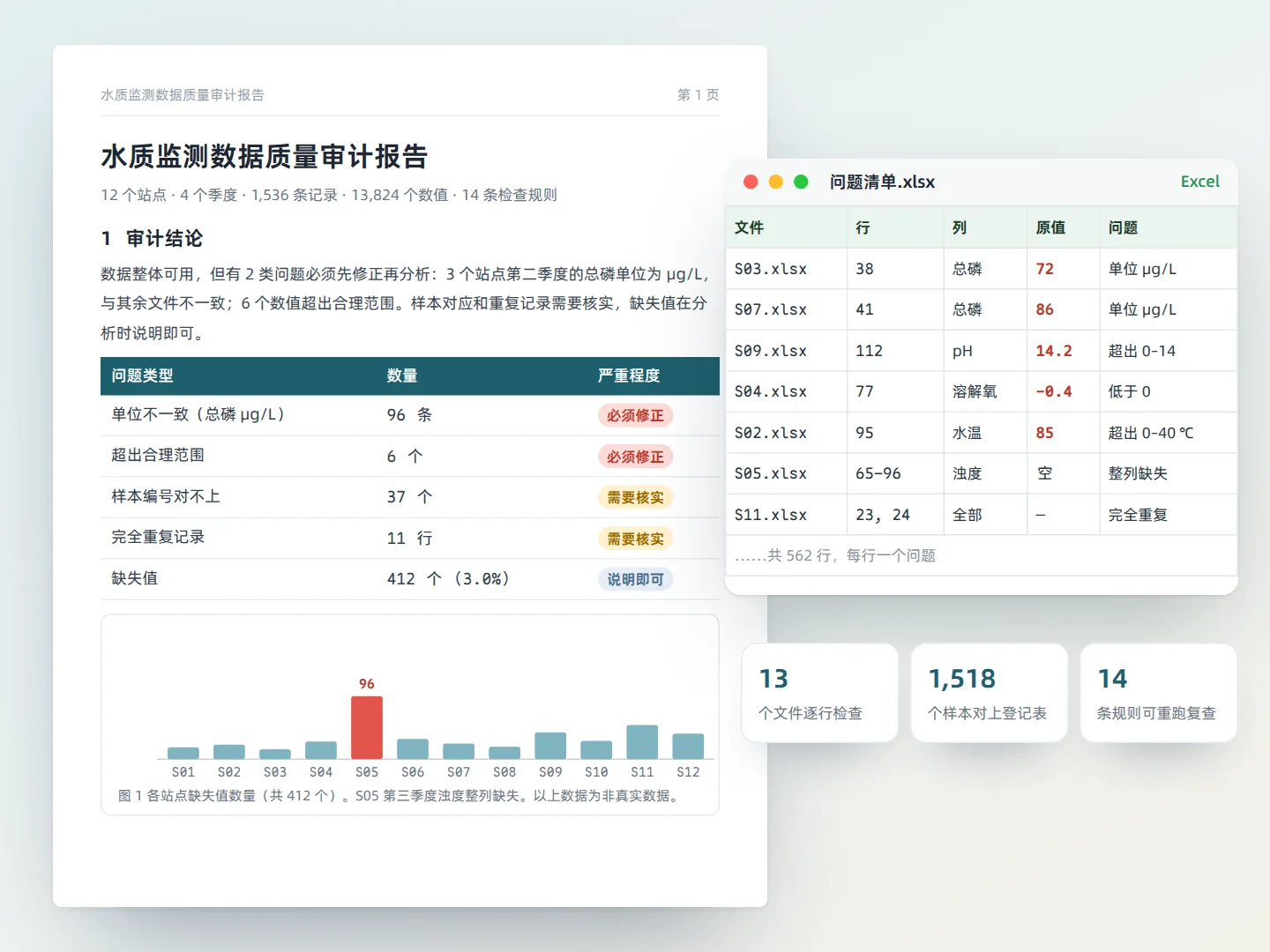Viewport: 1270px width, 952px height.
Task: Click the 问题类型 header in the report table
Action: [x=142, y=376]
